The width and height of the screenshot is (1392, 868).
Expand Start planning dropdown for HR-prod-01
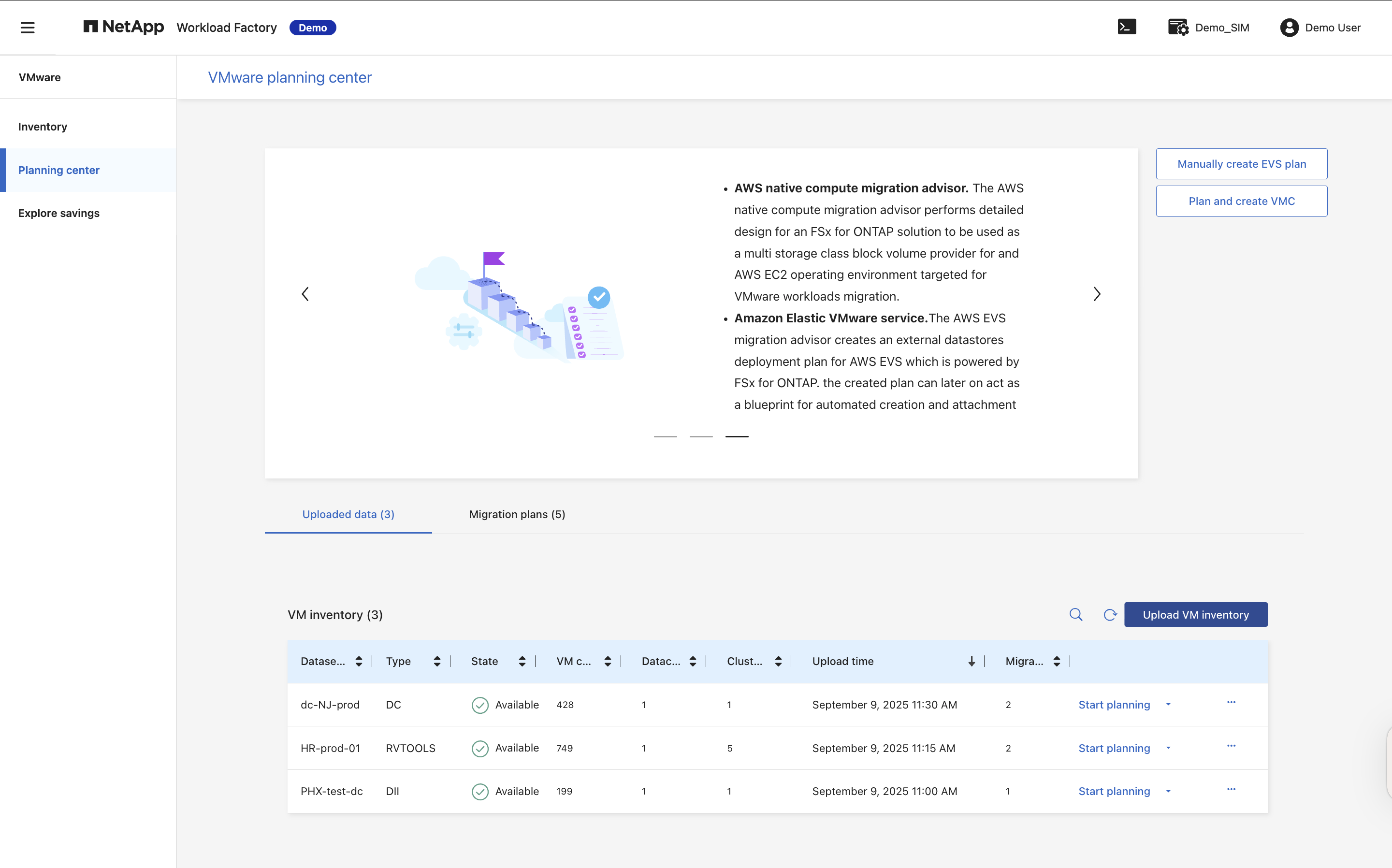tap(1168, 748)
